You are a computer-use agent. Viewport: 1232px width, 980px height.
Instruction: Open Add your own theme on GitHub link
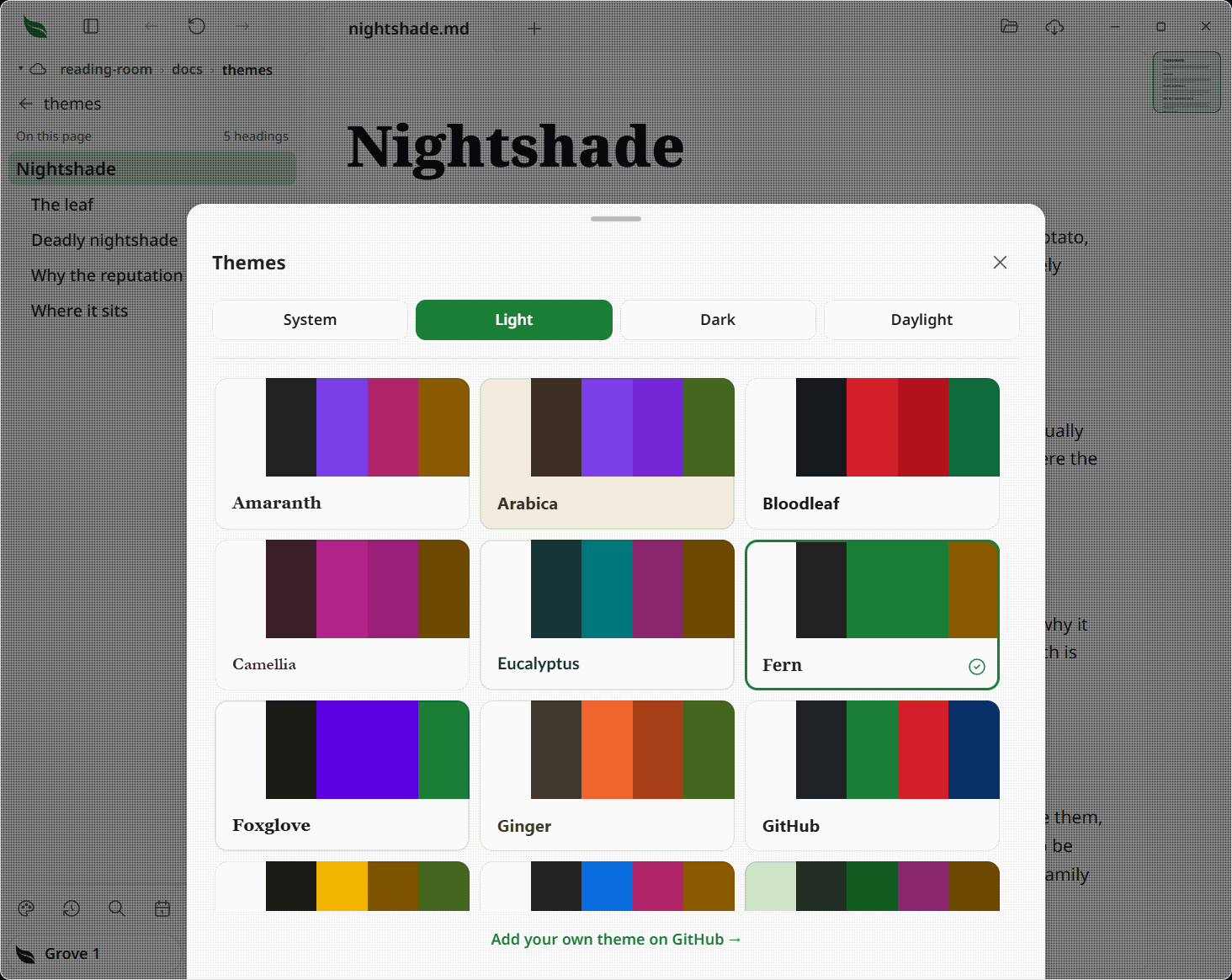(616, 940)
